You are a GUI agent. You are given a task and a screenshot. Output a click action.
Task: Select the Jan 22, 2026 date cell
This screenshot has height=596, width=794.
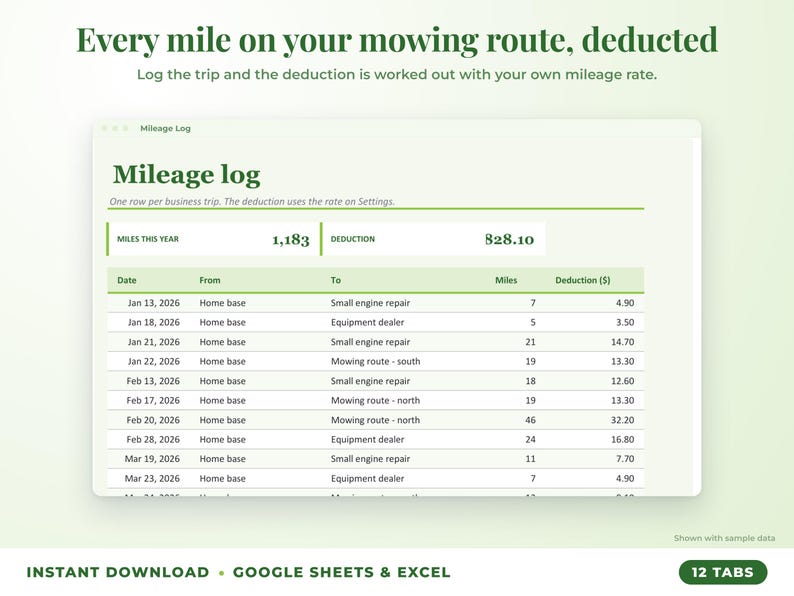point(153,361)
